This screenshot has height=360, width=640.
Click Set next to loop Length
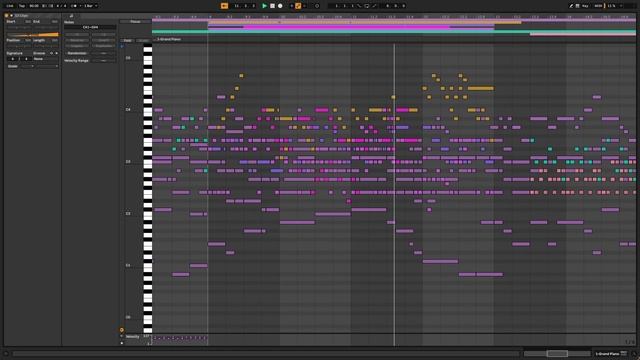[54, 40]
